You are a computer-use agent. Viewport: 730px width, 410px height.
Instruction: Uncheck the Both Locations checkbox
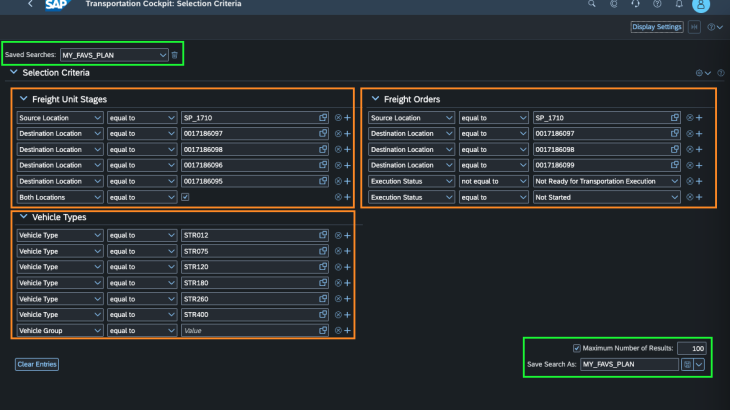[186, 198]
